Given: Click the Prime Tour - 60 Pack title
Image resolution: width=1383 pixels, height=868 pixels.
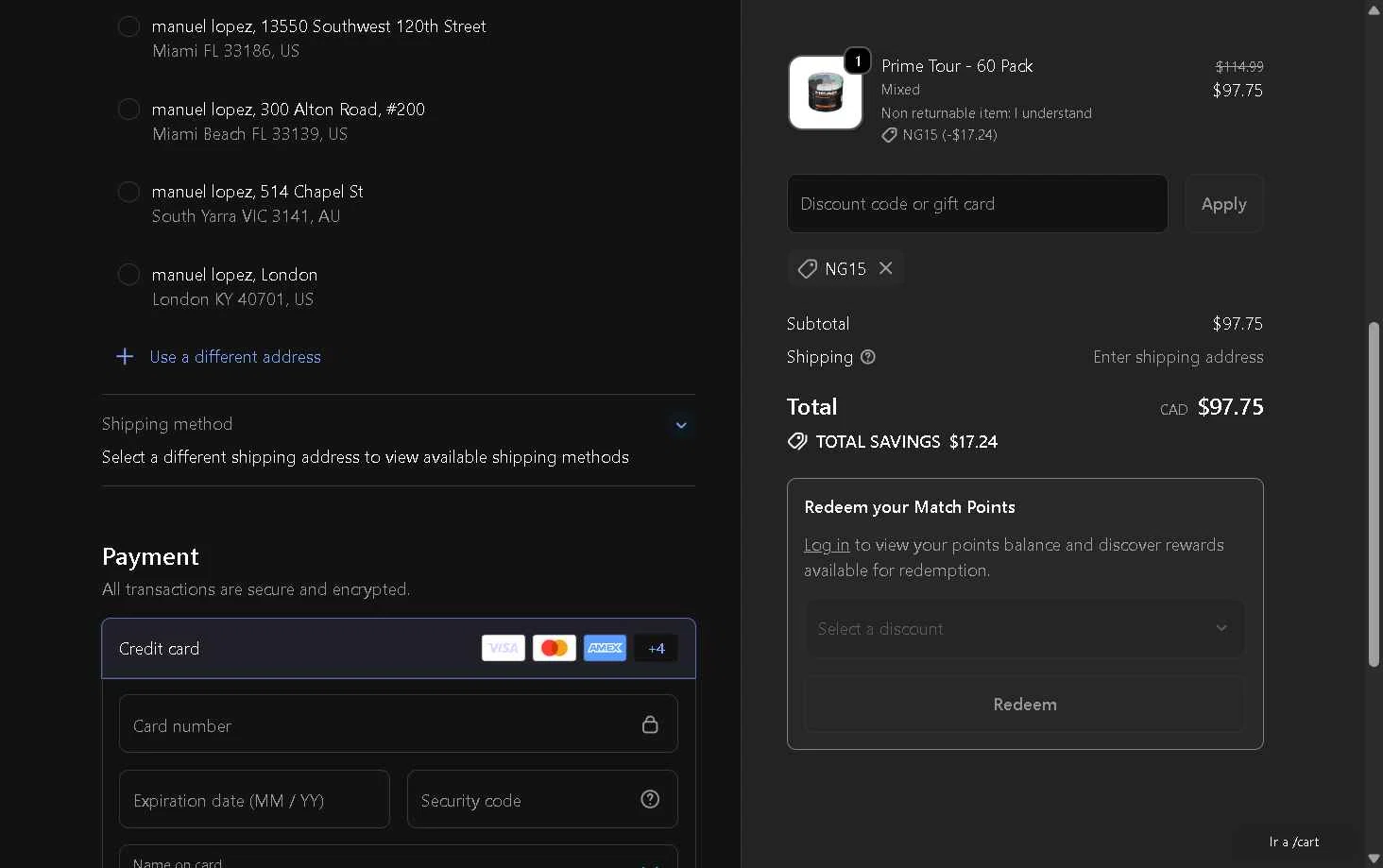Looking at the screenshot, I should pos(957,66).
